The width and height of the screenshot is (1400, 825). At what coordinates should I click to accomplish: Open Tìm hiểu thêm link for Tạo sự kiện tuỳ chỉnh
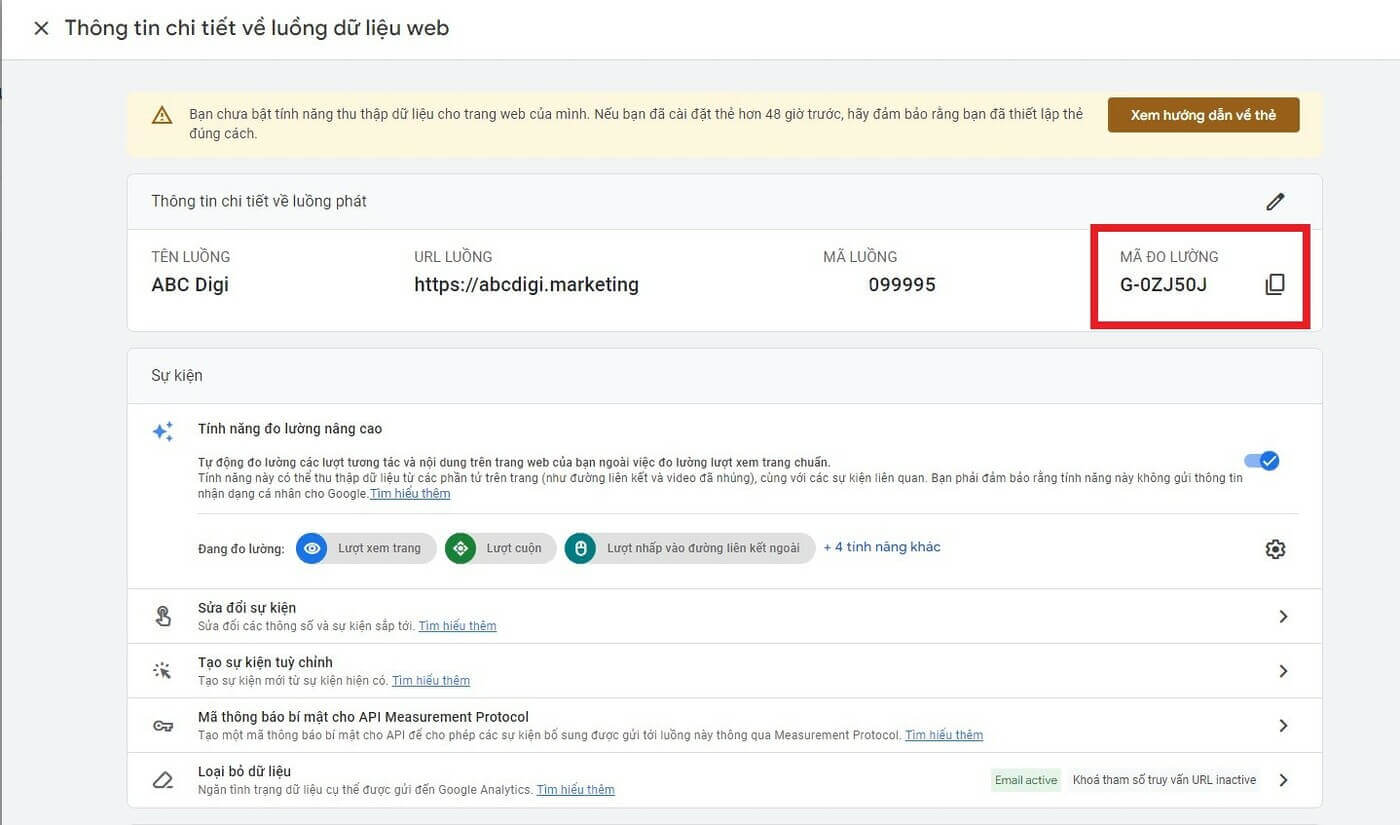(431, 680)
